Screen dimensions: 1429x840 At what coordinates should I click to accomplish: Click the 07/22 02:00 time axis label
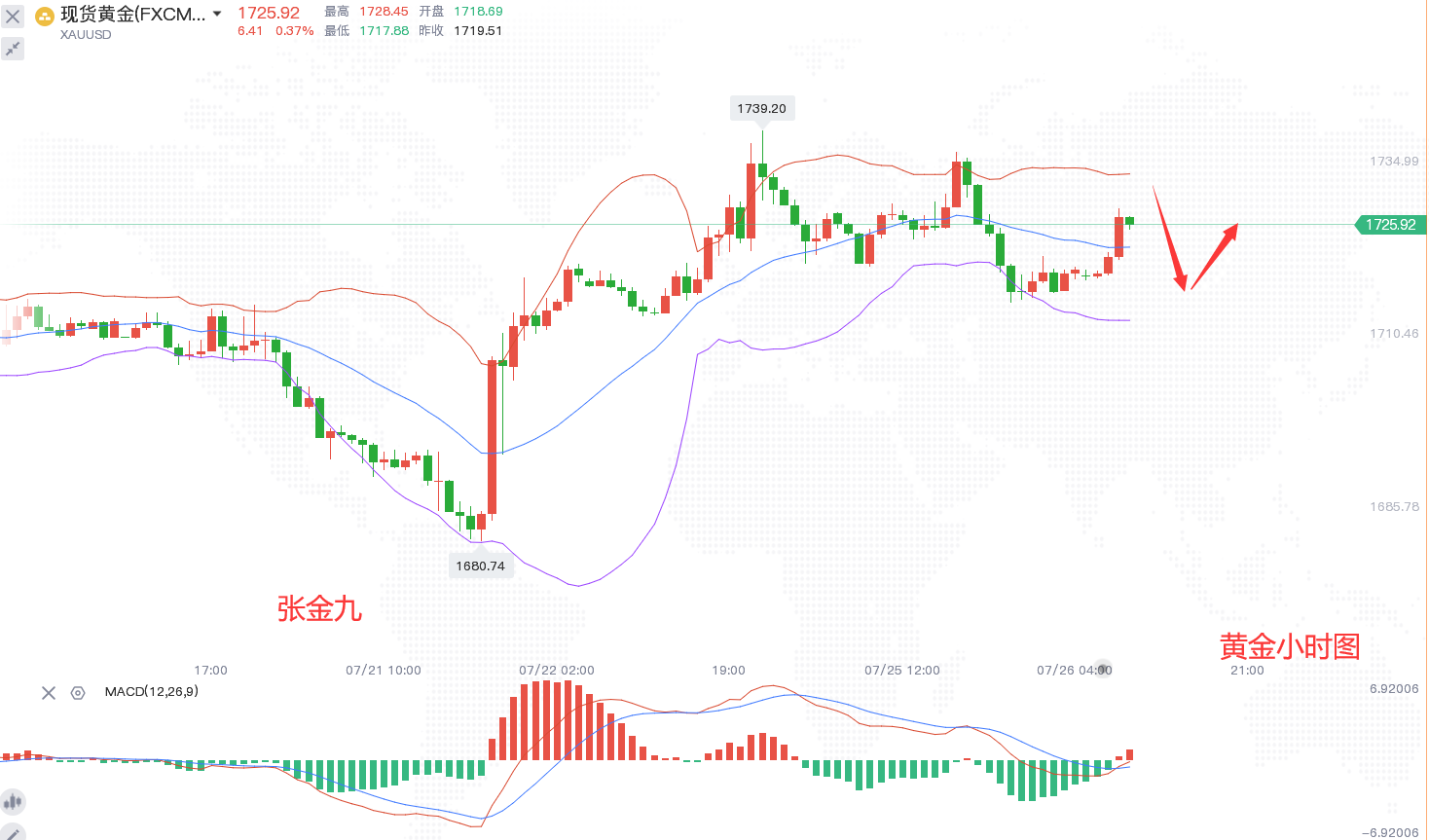(557, 671)
